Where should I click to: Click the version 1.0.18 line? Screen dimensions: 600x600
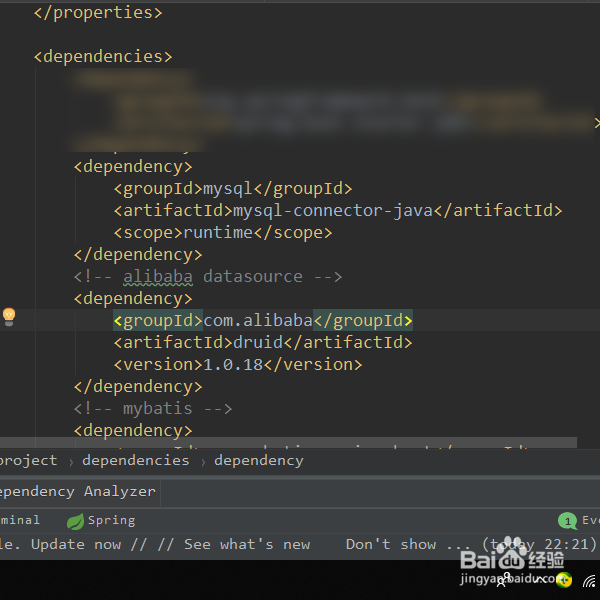(x=238, y=364)
